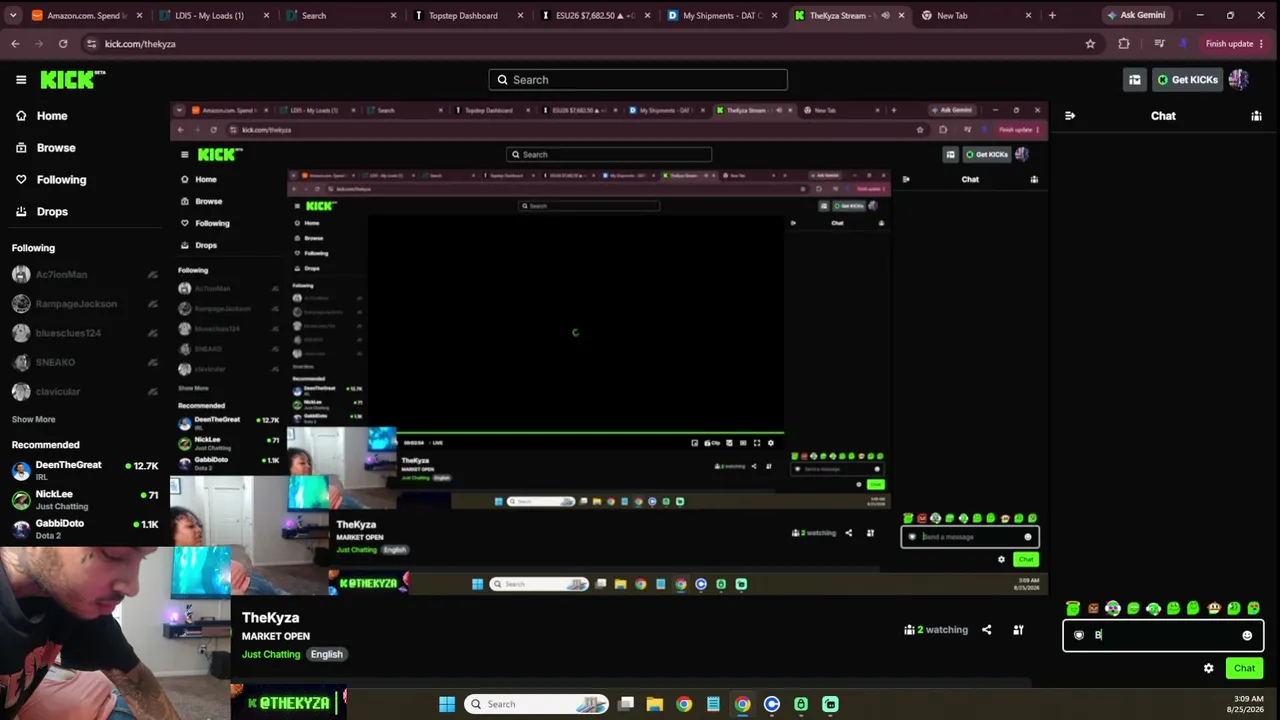
Task: Open the icon right of the share button
Action: 1018,630
